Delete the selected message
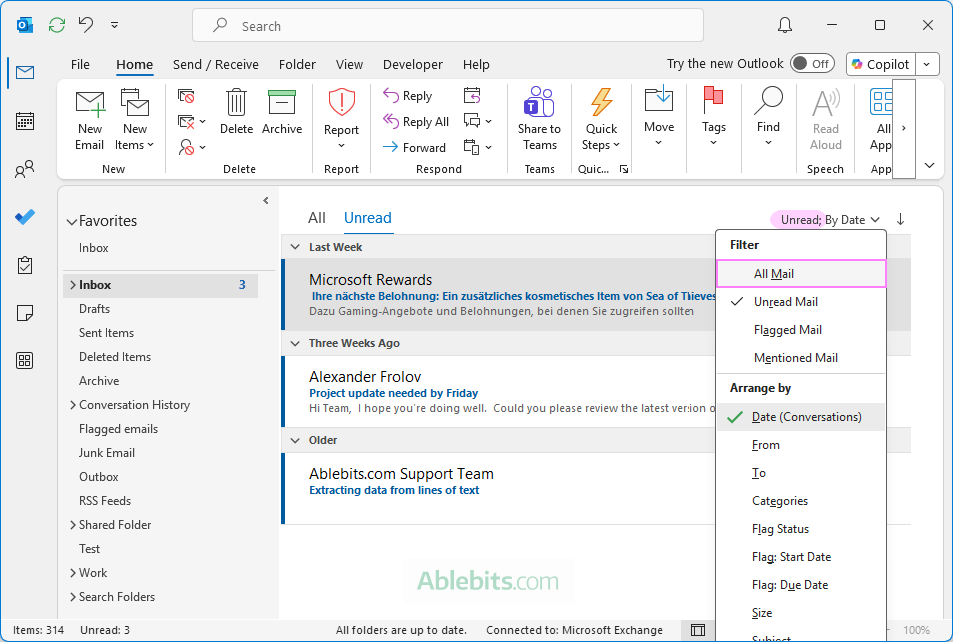953x642 pixels. [236, 112]
